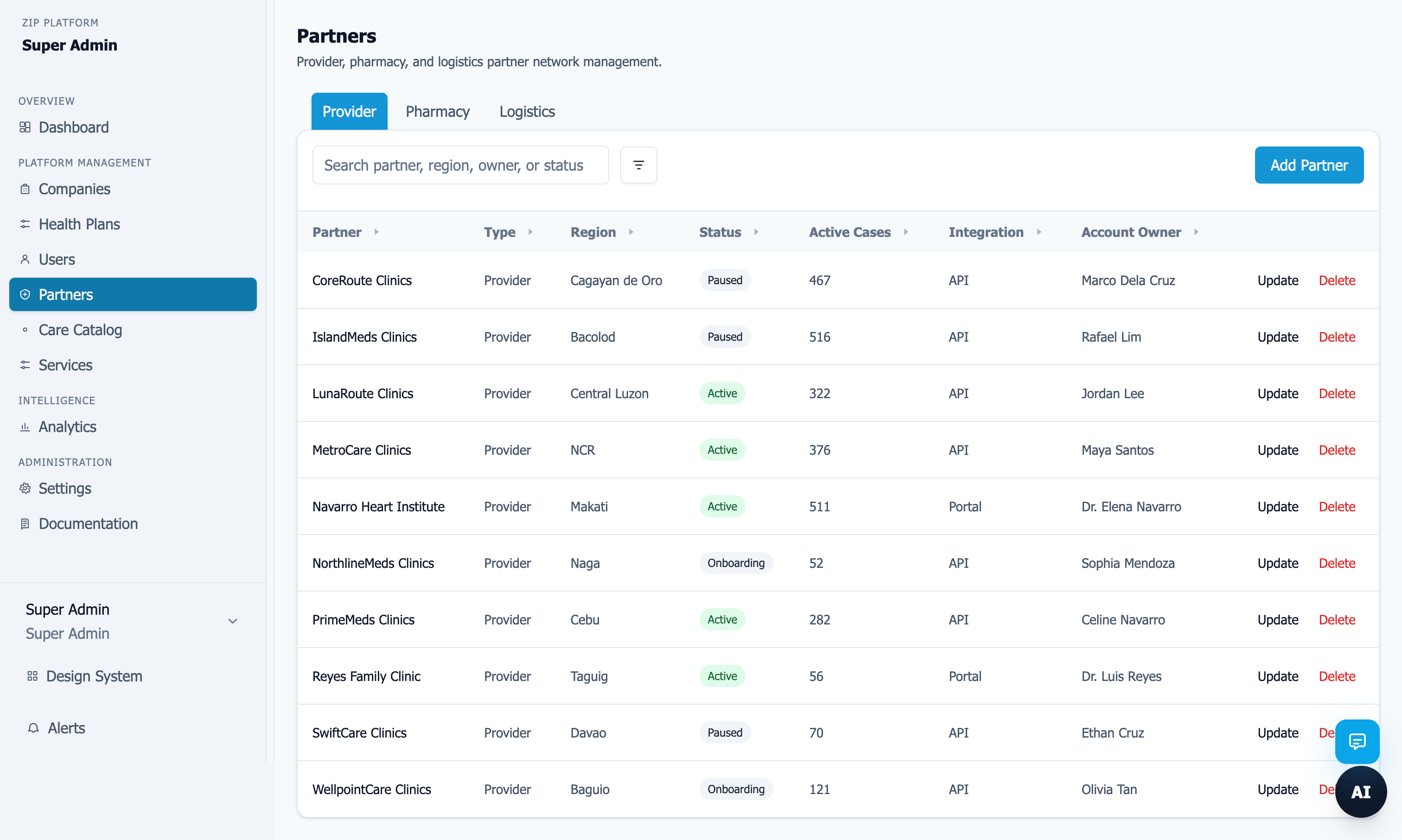The image size is (1402, 840).
Task: Click the Analytics bar chart icon
Action: click(25, 427)
